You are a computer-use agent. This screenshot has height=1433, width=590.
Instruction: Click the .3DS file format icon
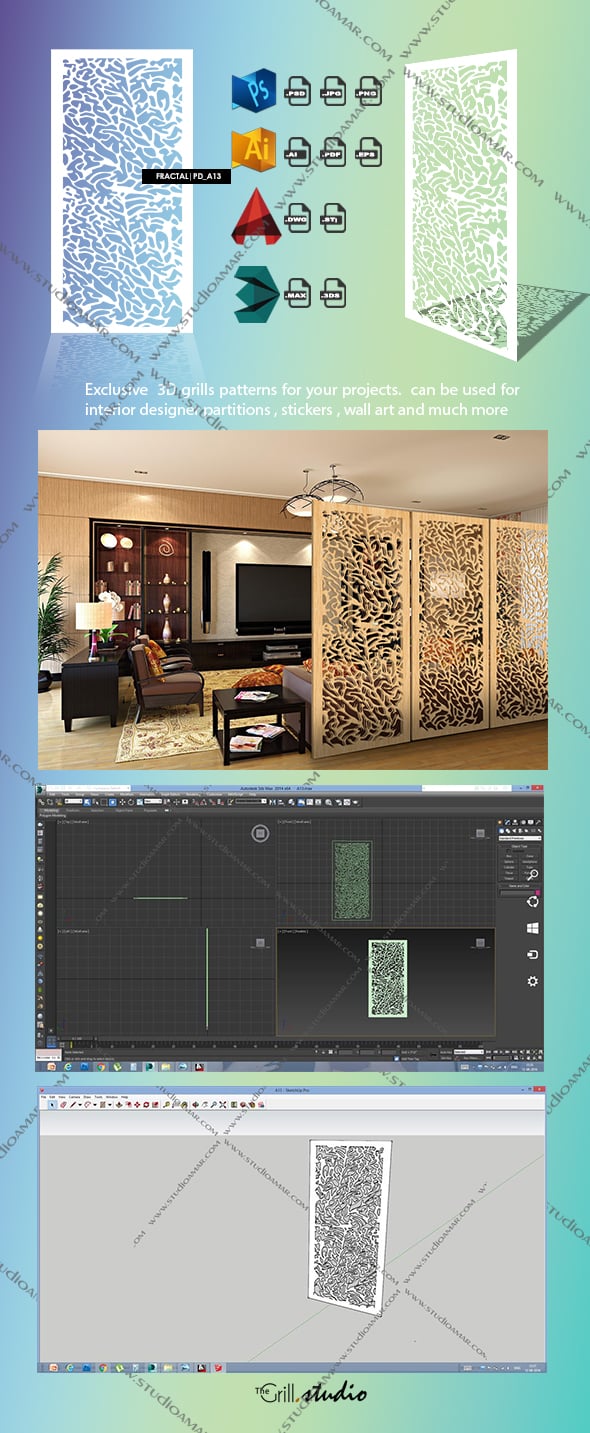pyautogui.click(x=333, y=294)
